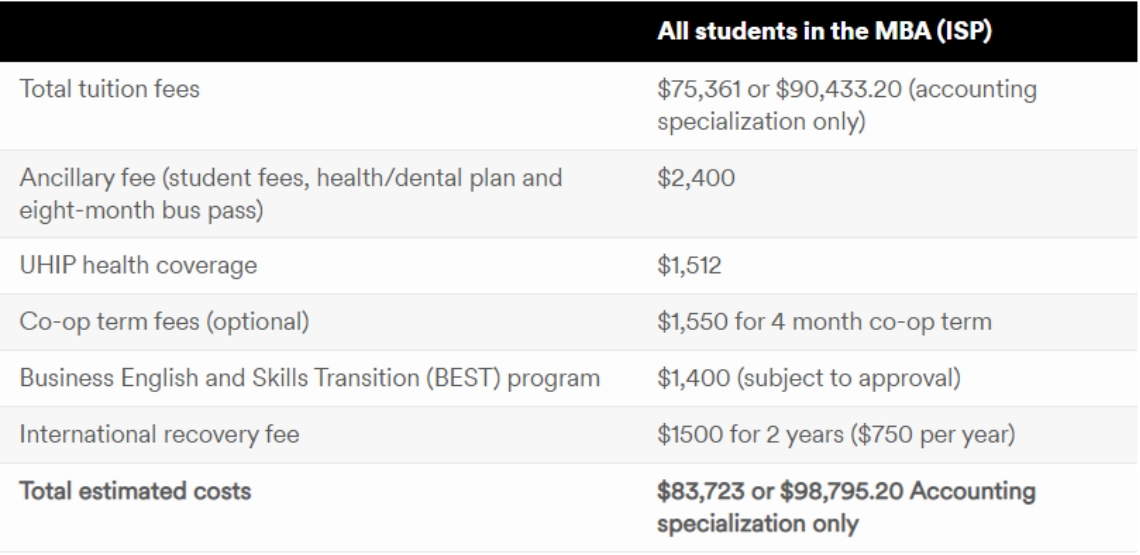Click the '$1,400 (subject to approval)' value
The height and width of the screenshot is (555, 1140).
pyautogui.click(x=808, y=378)
